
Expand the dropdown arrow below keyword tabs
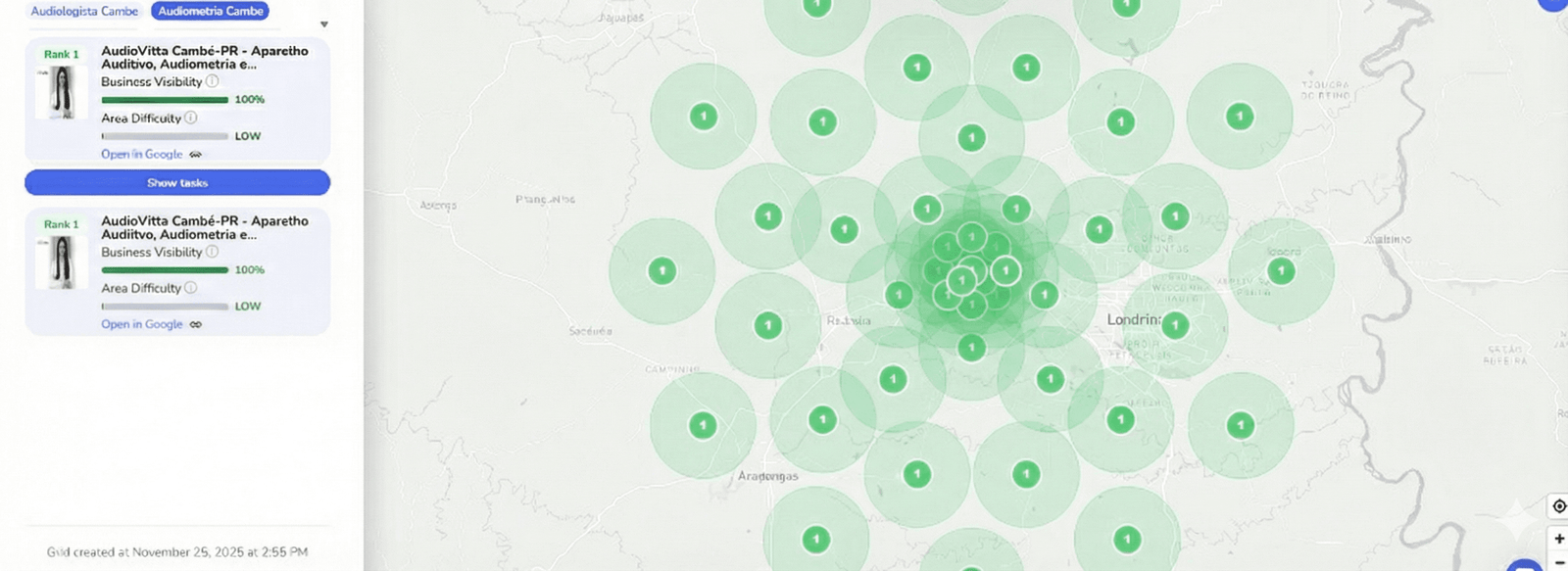tap(324, 24)
